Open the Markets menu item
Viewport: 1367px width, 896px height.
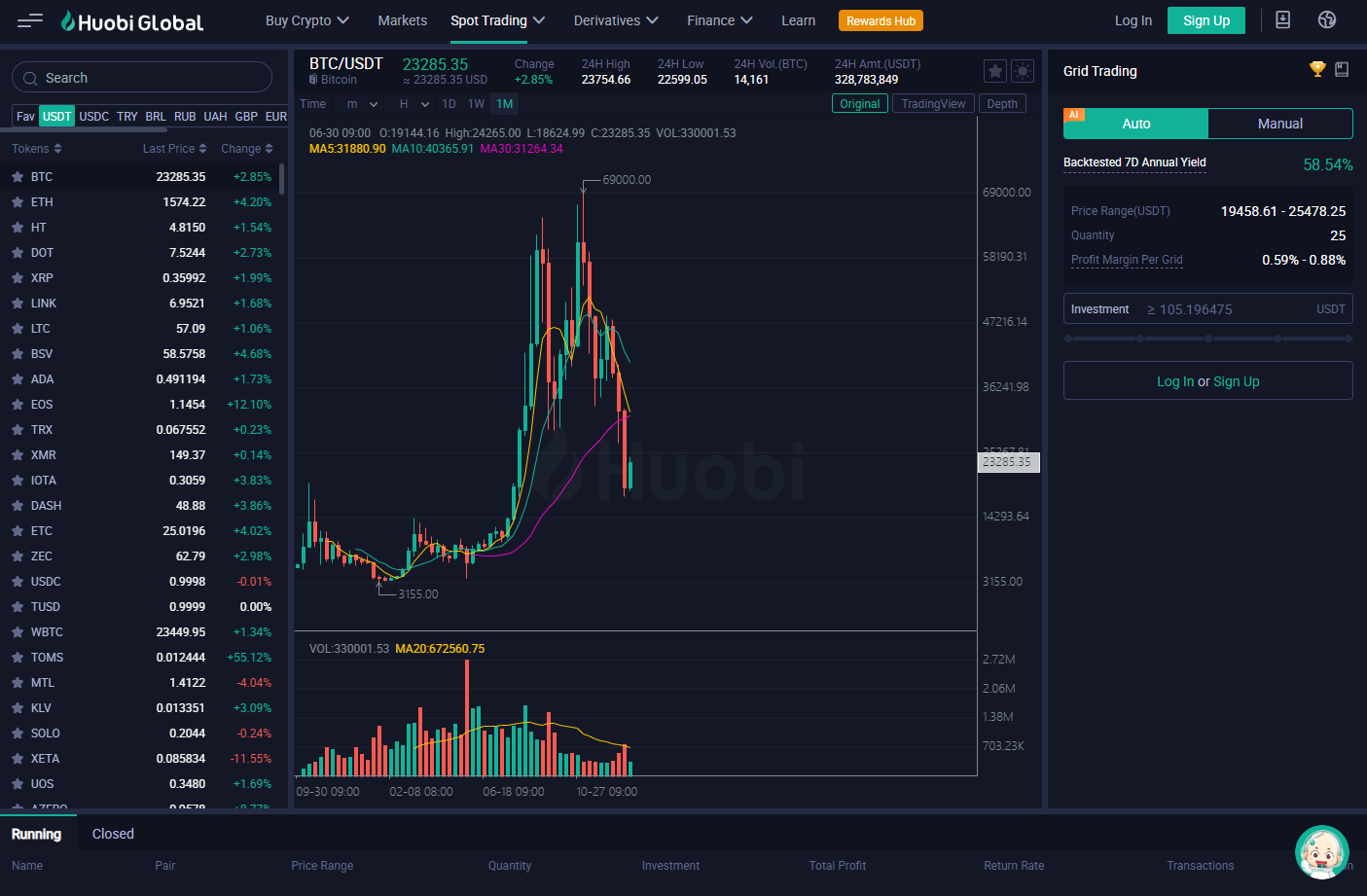tap(403, 20)
